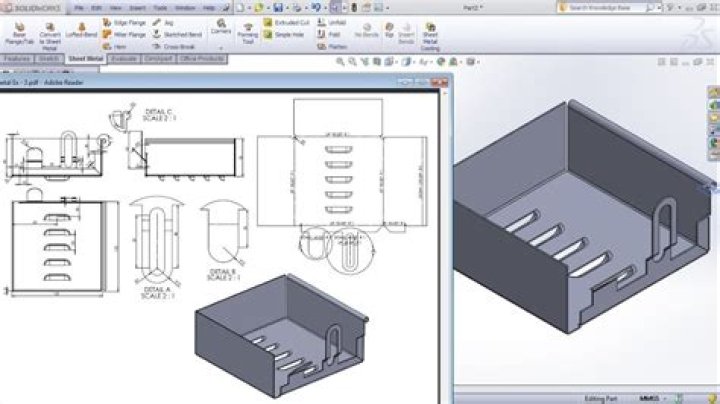Open the Tools menu
The height and width of the screenshot is (404, 720).
coord(160,8)
